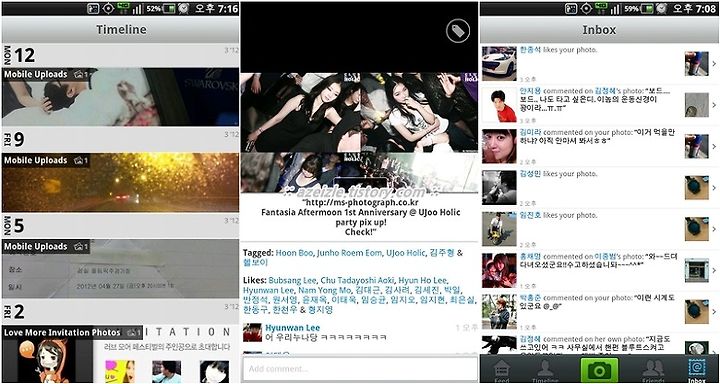
Task: Open Hyun Ho Lee in the Likes list
Action: coord(422,280)
